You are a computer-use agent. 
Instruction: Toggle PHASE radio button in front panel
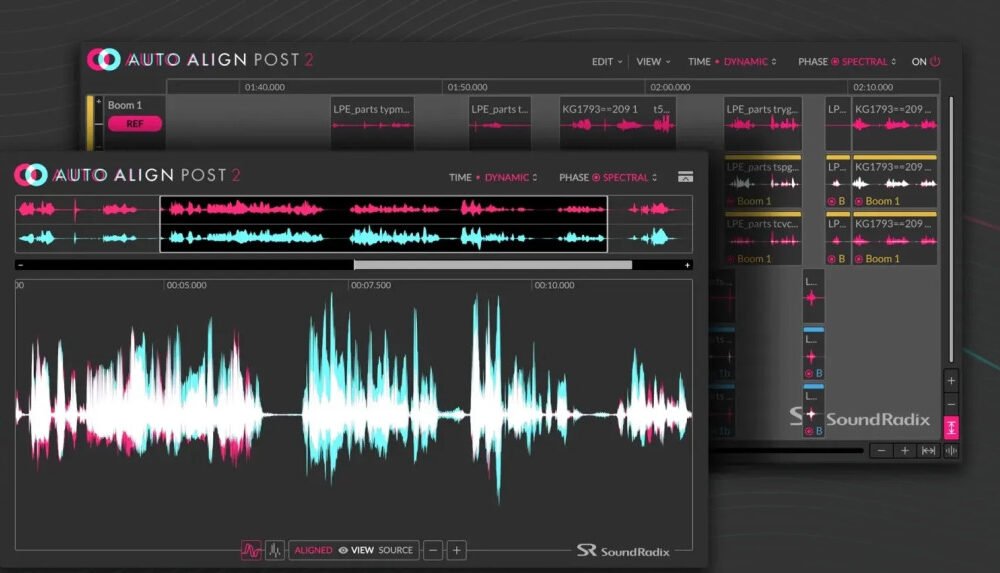596,178
